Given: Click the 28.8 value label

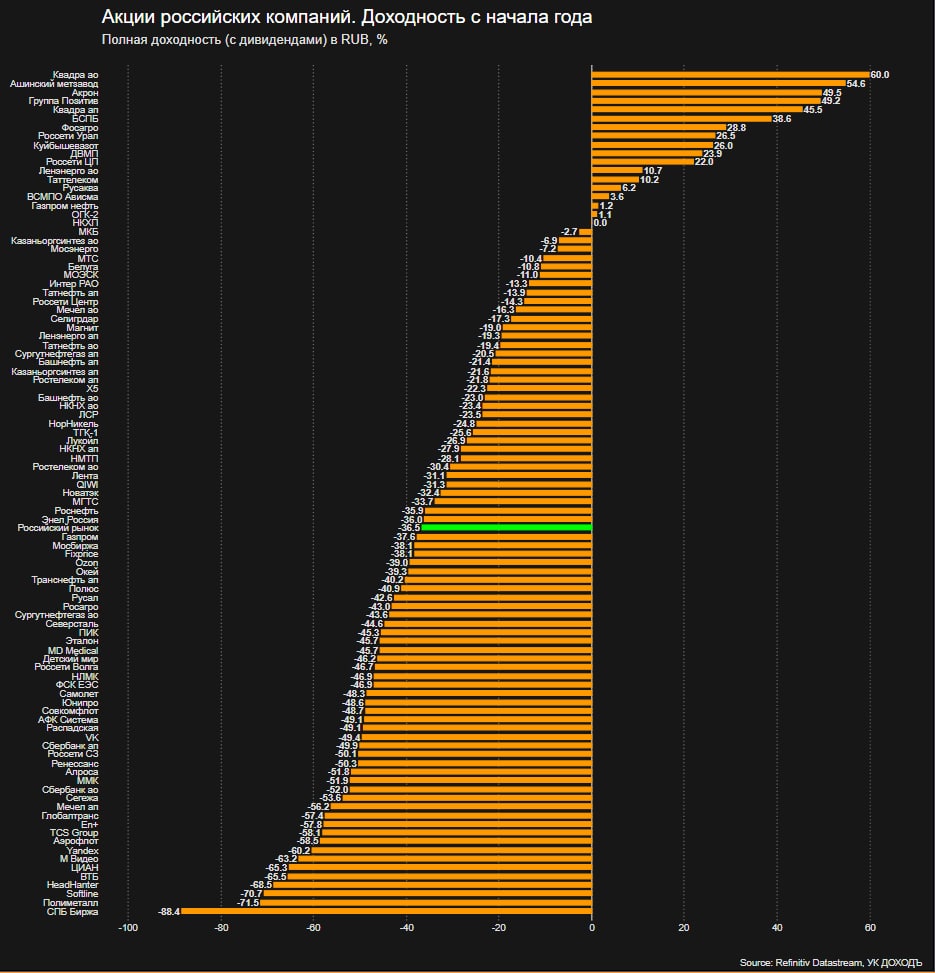Looking at the screenshot, I should click(736, 128).
